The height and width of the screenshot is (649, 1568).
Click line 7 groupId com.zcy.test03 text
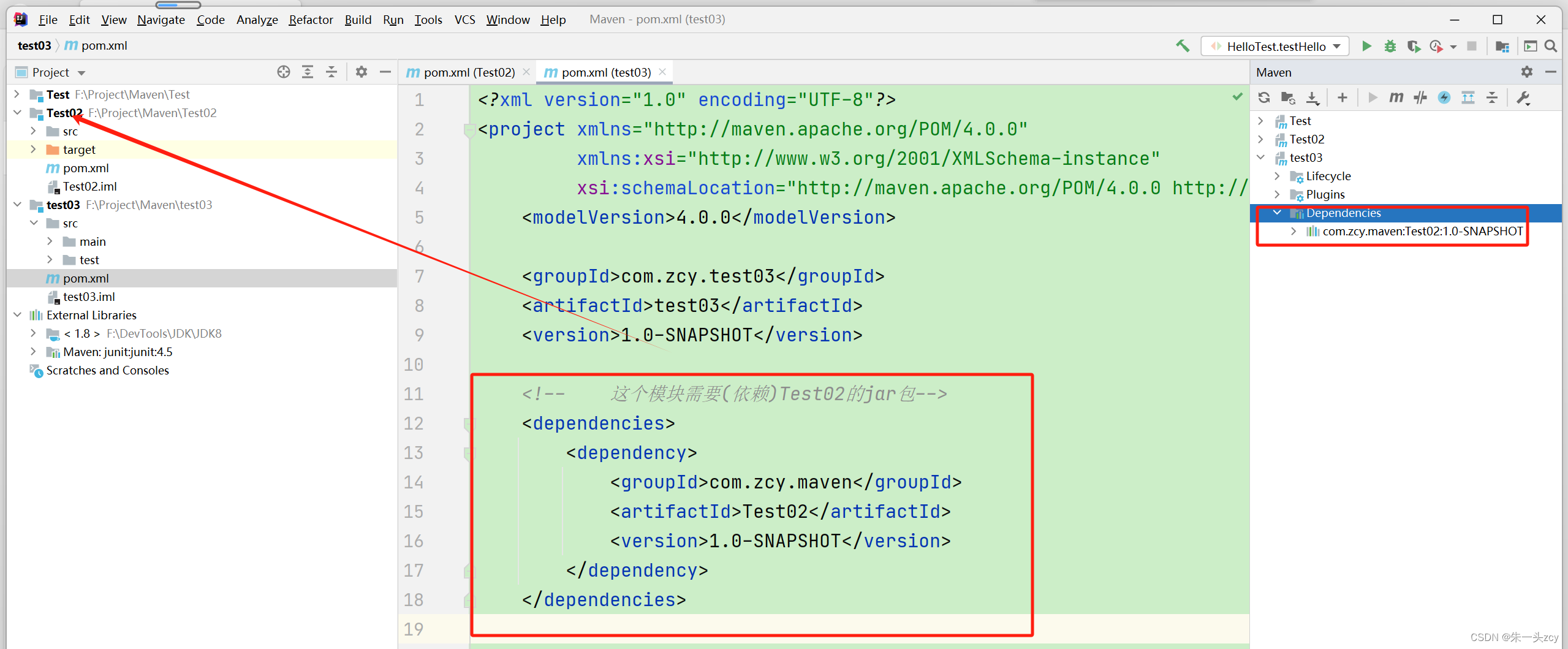pos(698,276)
